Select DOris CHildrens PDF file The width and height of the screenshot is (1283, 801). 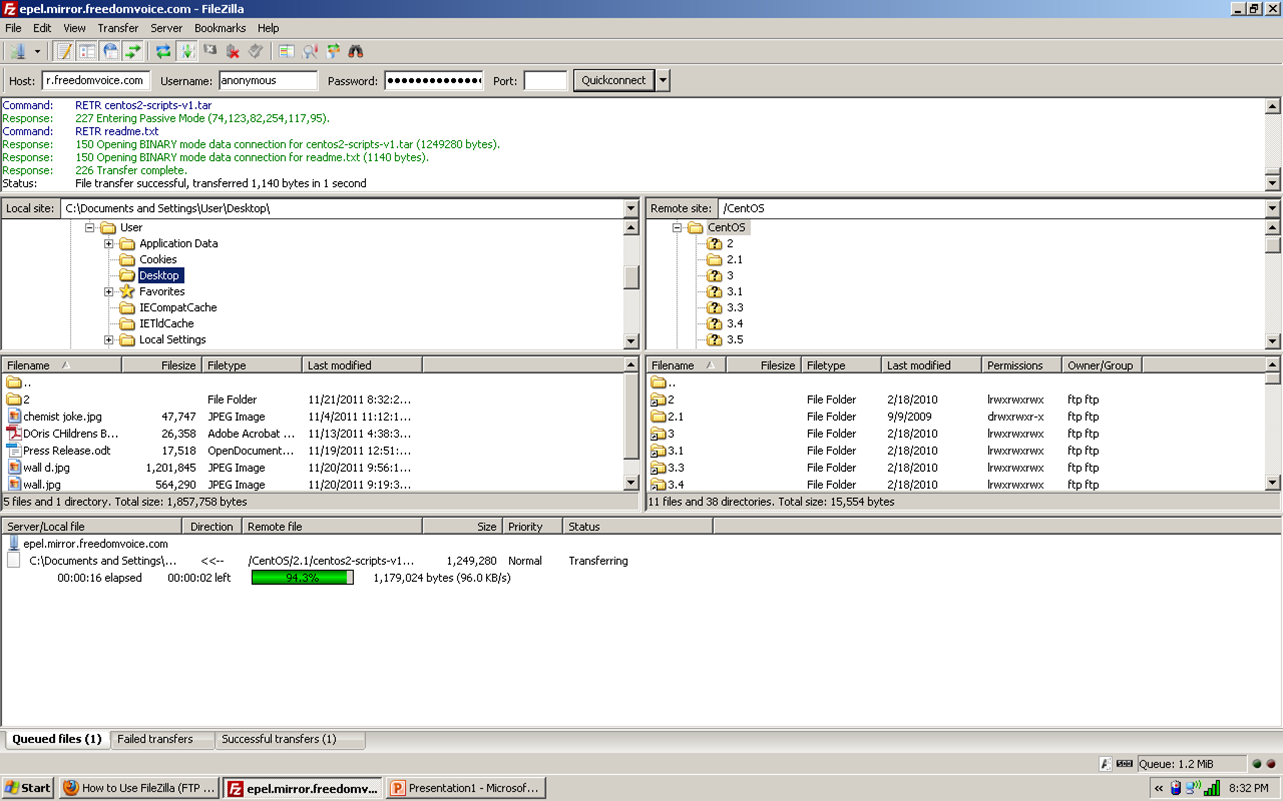click(x=71, y=433)
